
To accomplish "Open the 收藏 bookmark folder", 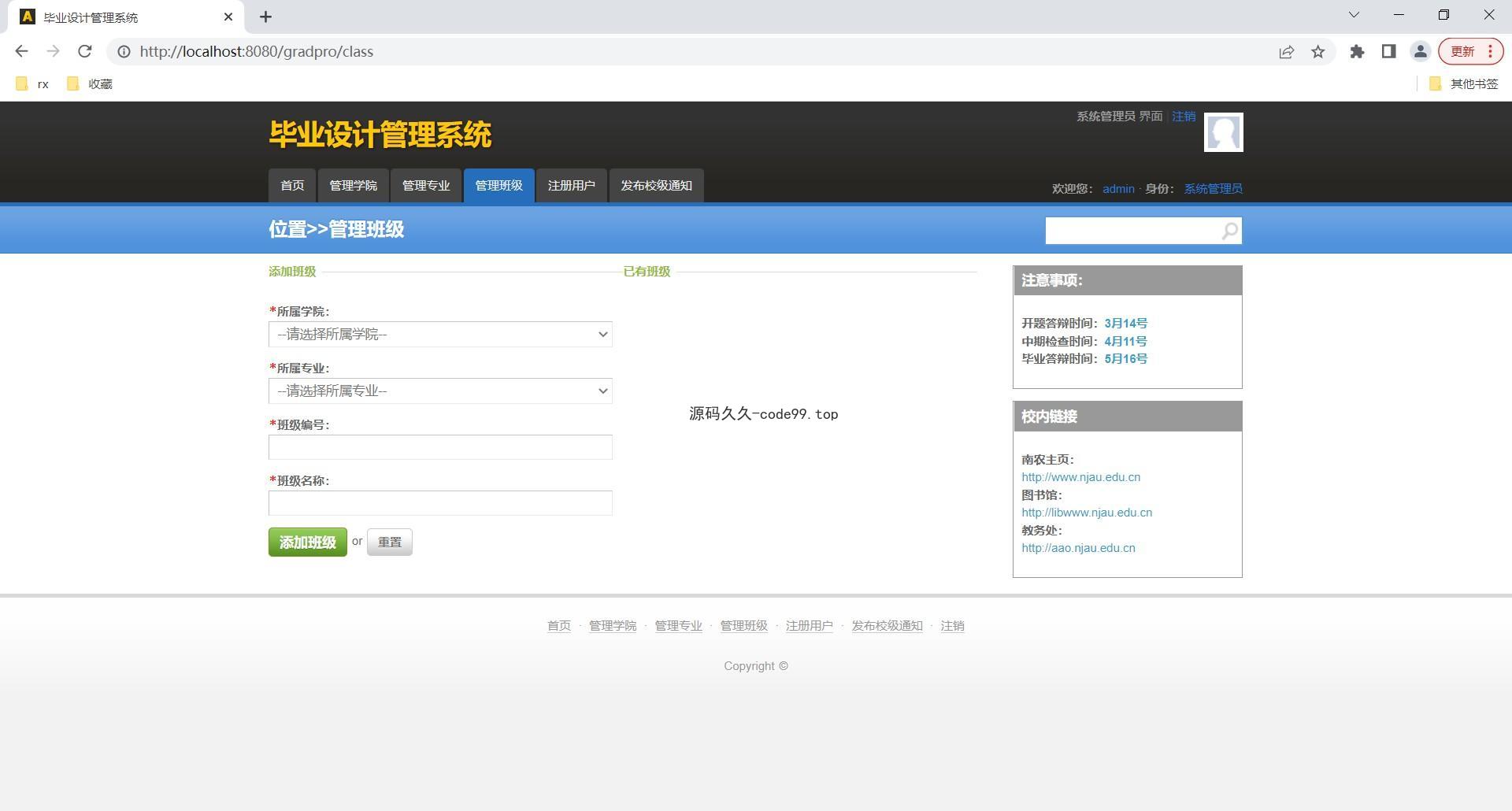I will [90, 83].
